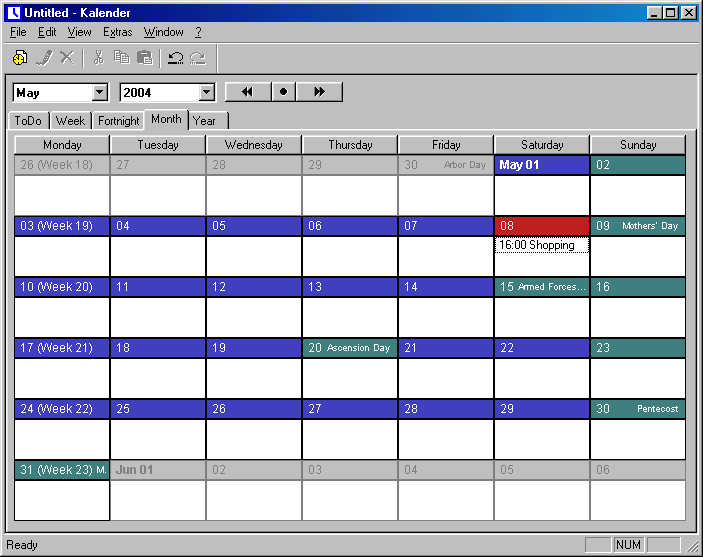Open the Extras menu
Image resolution: width=703 pixels, height=557 pixels.
click(x=117, y=32)
